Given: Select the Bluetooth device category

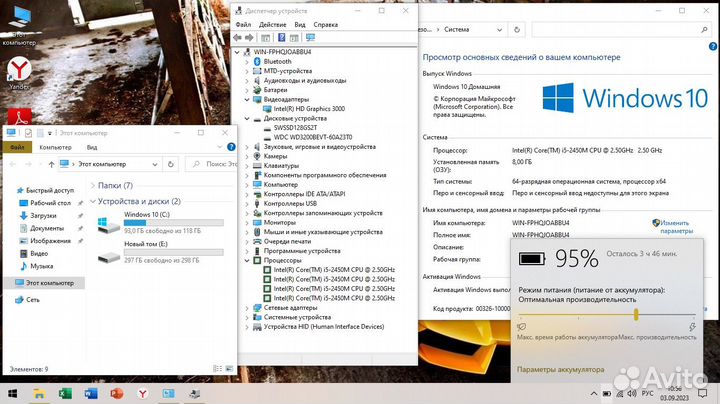Looking at the screenshot, I should point(277,62).
